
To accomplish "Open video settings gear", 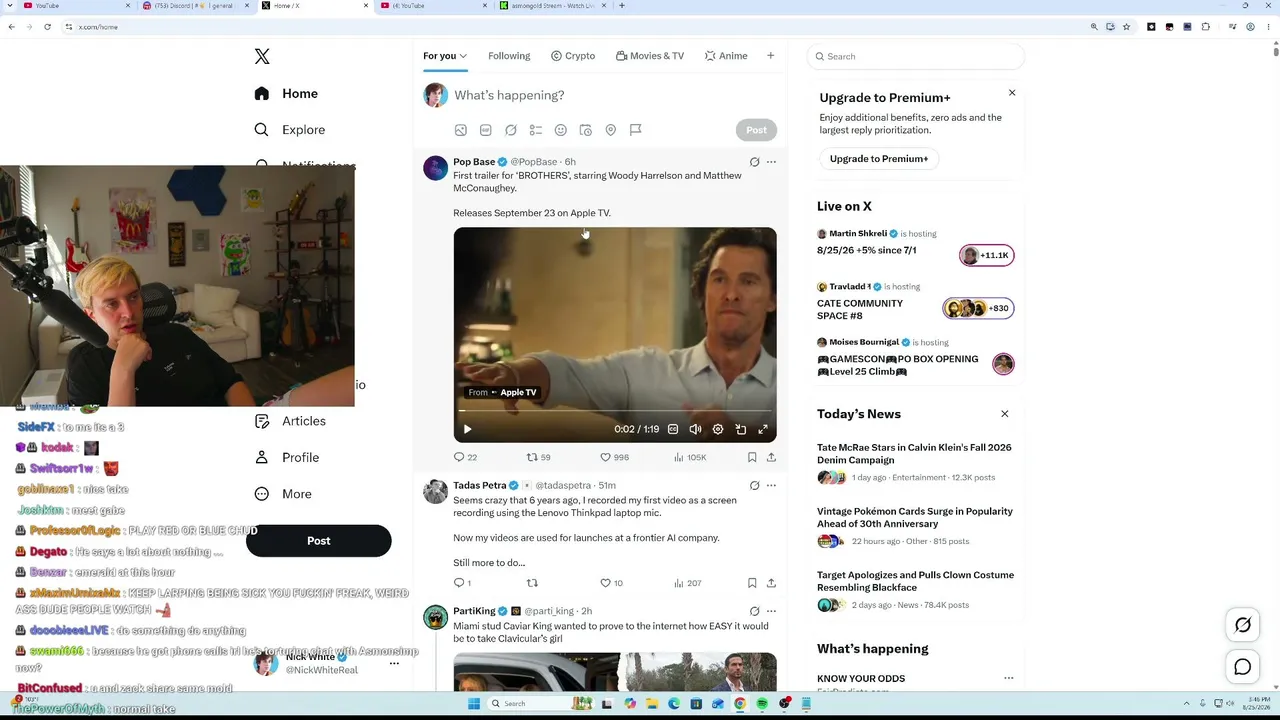I will point(718,429).
